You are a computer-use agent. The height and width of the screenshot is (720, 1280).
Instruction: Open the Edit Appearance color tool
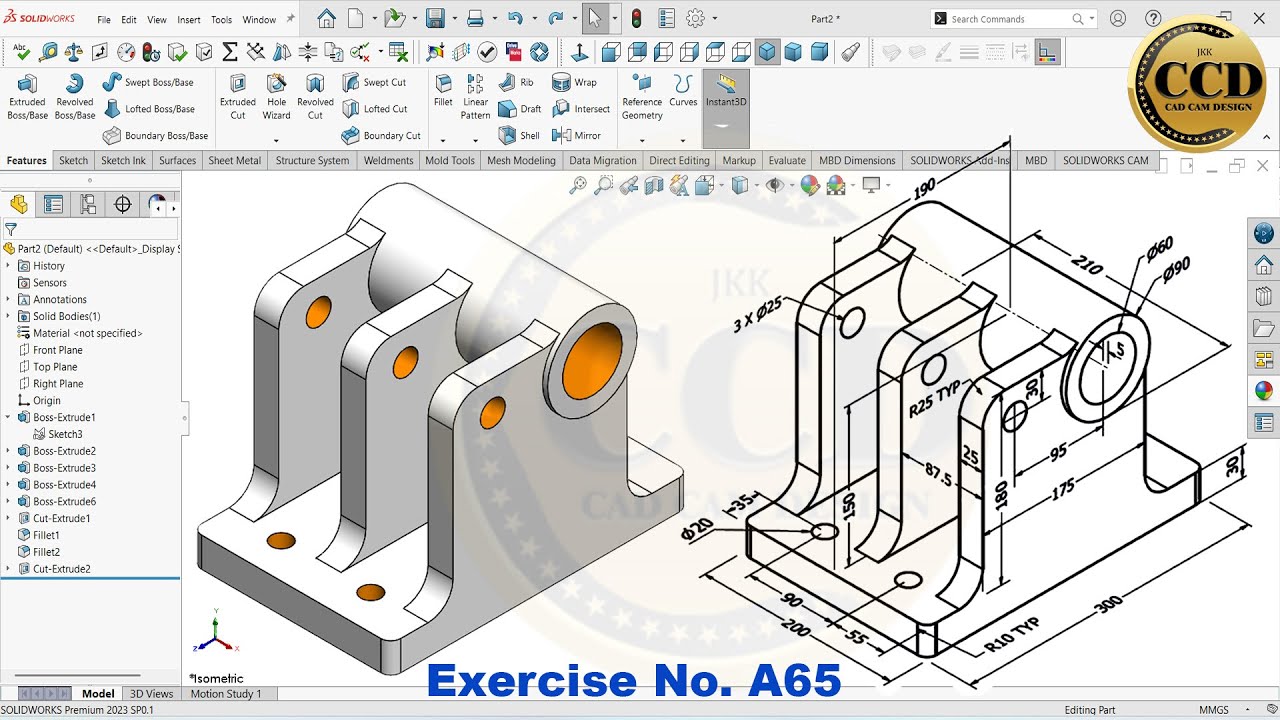click(810, 185)
